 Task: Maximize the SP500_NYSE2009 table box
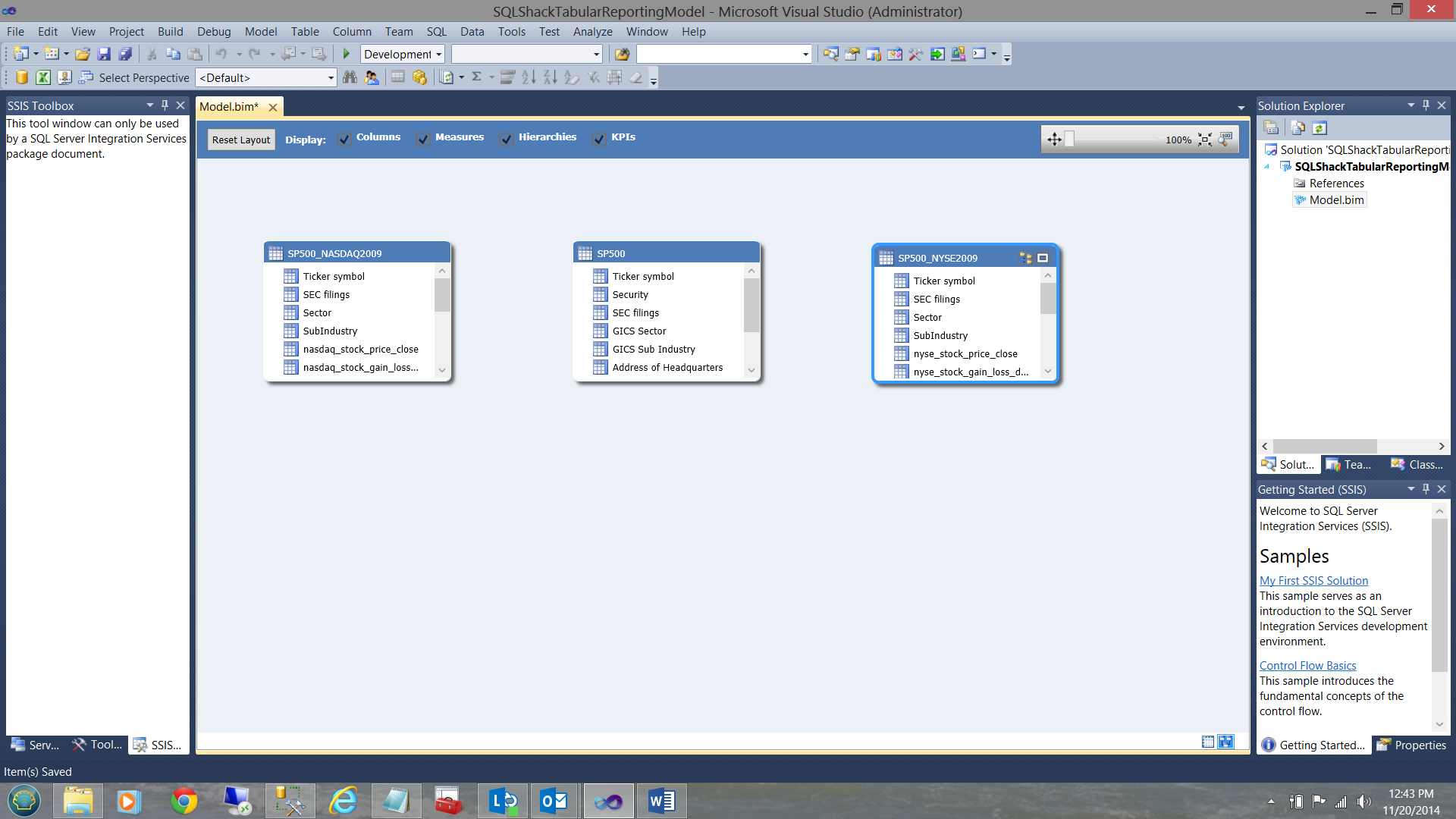click(1043, 258)
